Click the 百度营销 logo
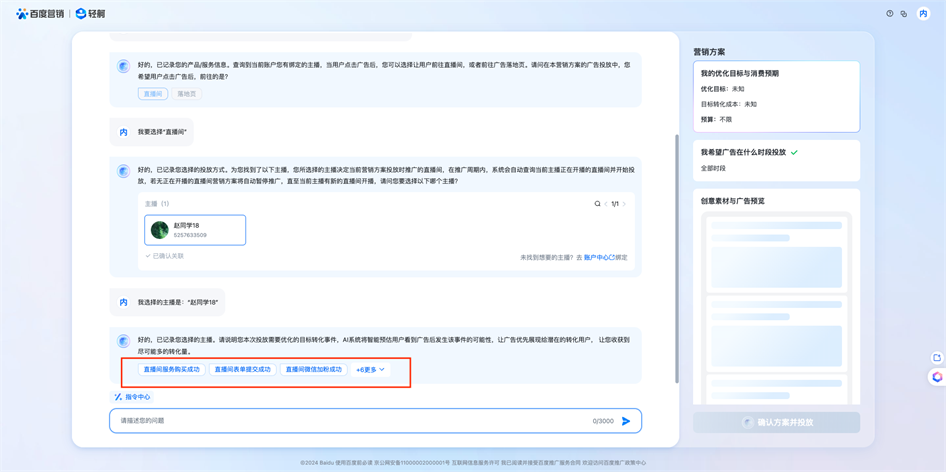 pyautogui.click(x=39, y=14)
